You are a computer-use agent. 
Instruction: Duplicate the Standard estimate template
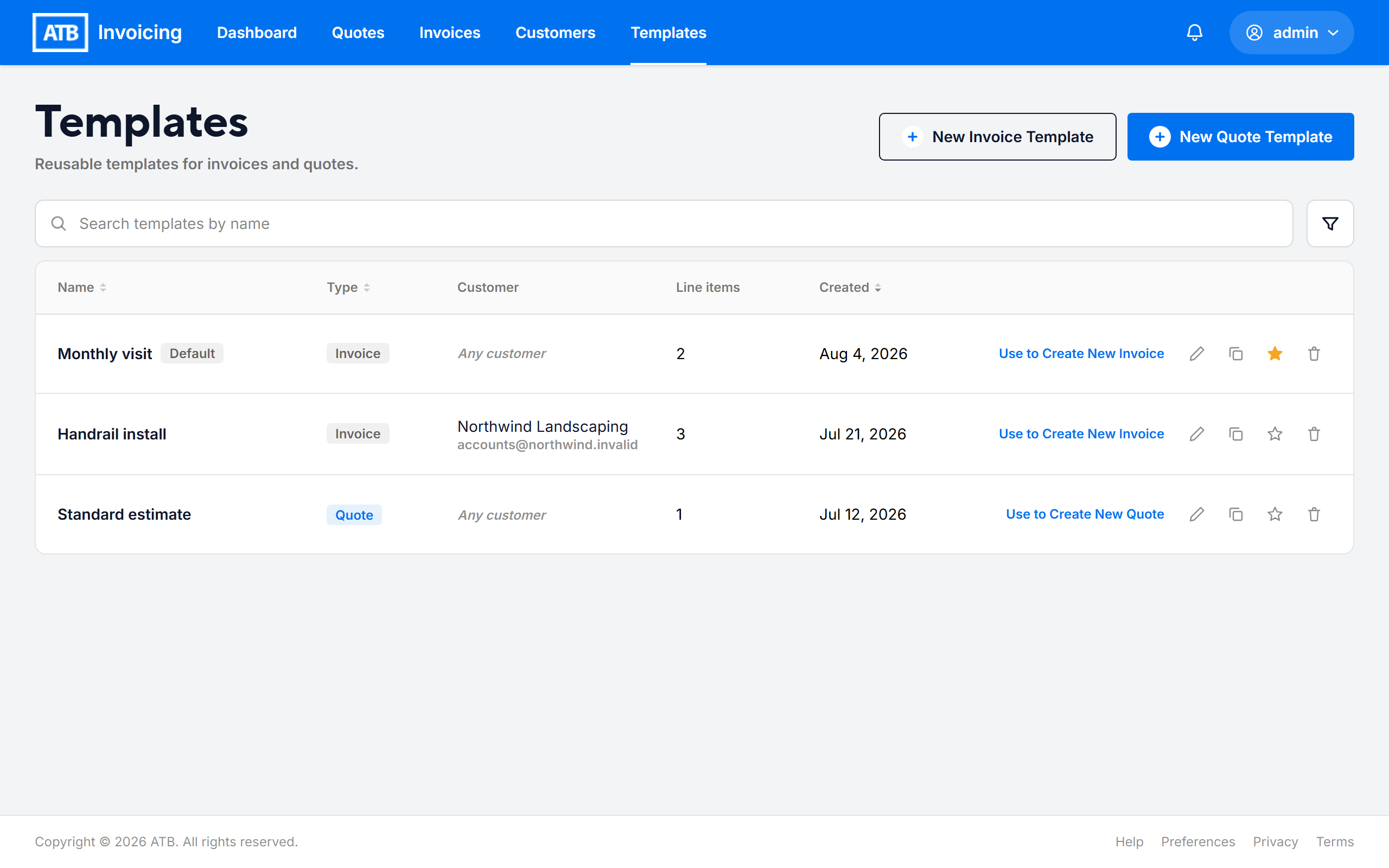pyautogui.click(x=1236, y=514)
